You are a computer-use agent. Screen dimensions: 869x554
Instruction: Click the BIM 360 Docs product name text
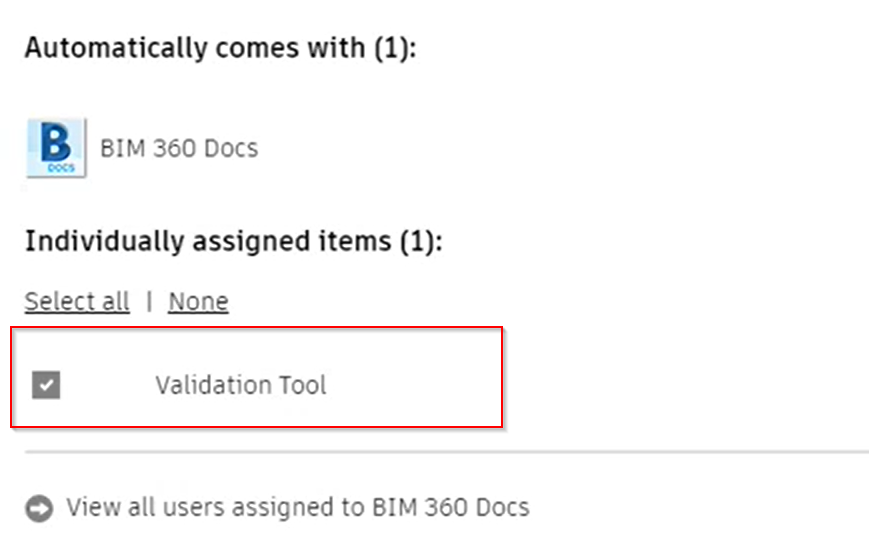tap(179, 149)
